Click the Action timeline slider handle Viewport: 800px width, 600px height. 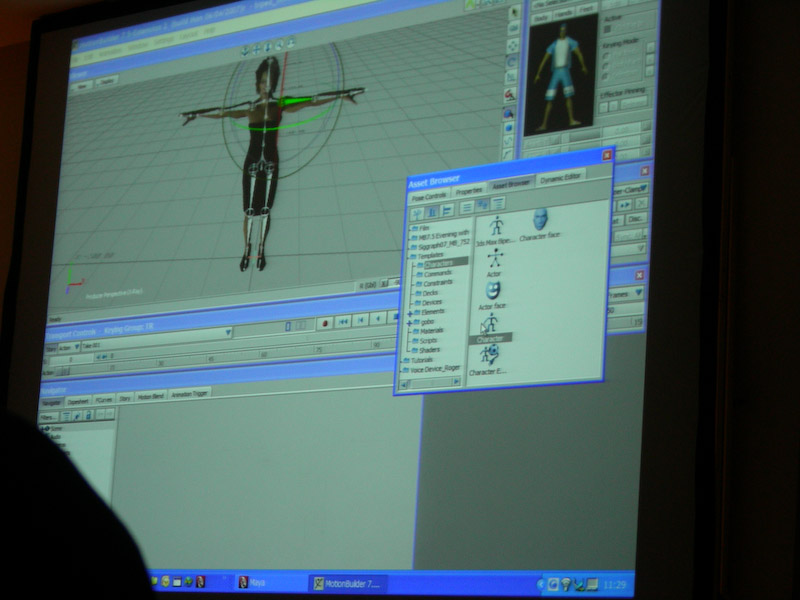(x=65, y=372)
